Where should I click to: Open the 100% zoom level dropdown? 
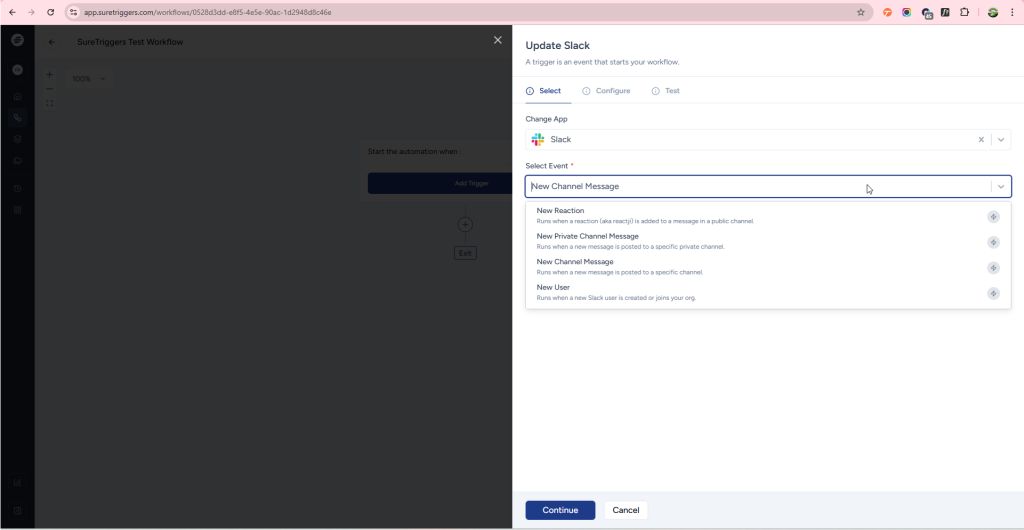88,79
